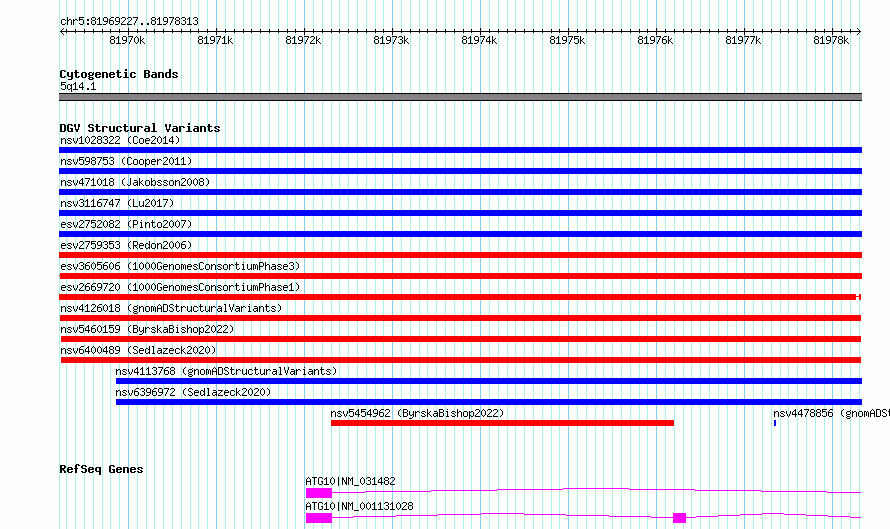This screenshot has height=529, width=890.
Task: Click the red bar under nsv5460159
Action: [x=461, y=339]
